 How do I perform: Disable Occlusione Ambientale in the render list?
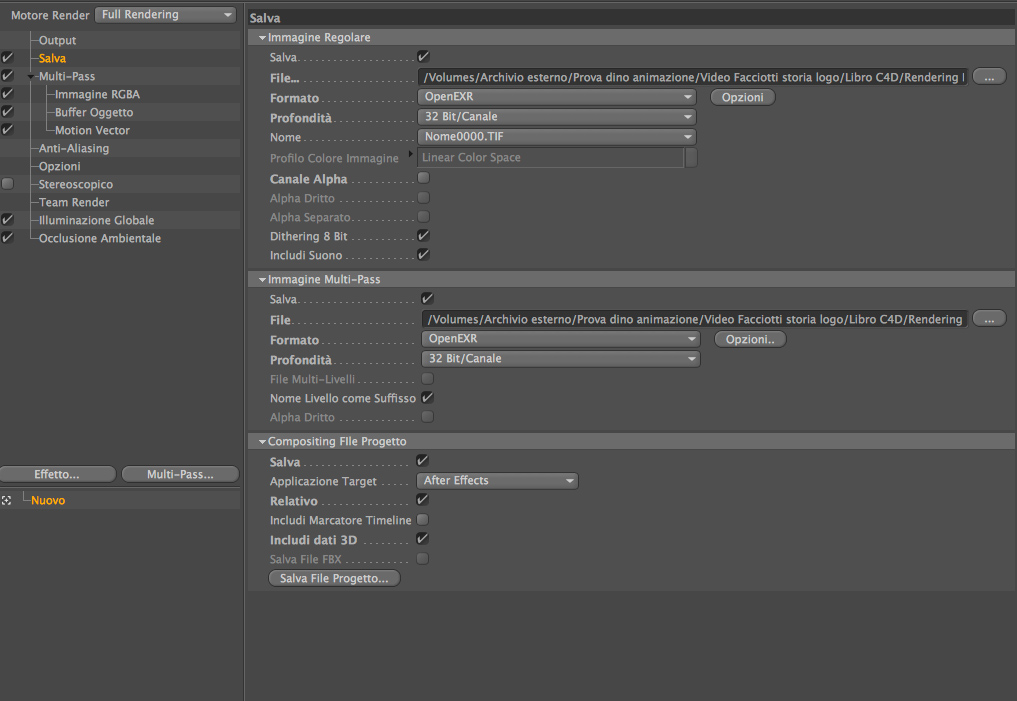pyautogui.click(x=7, y=238)
